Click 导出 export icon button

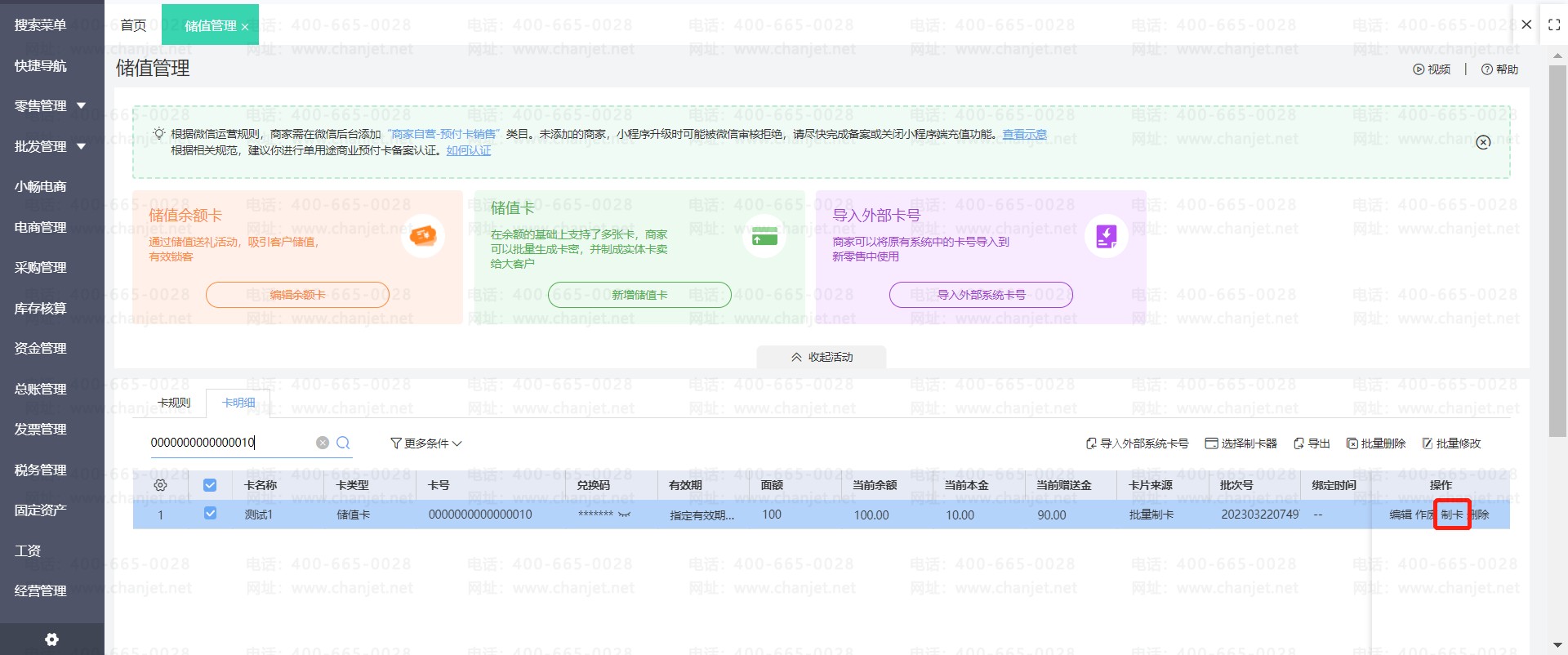click(x=1312, y=443)
